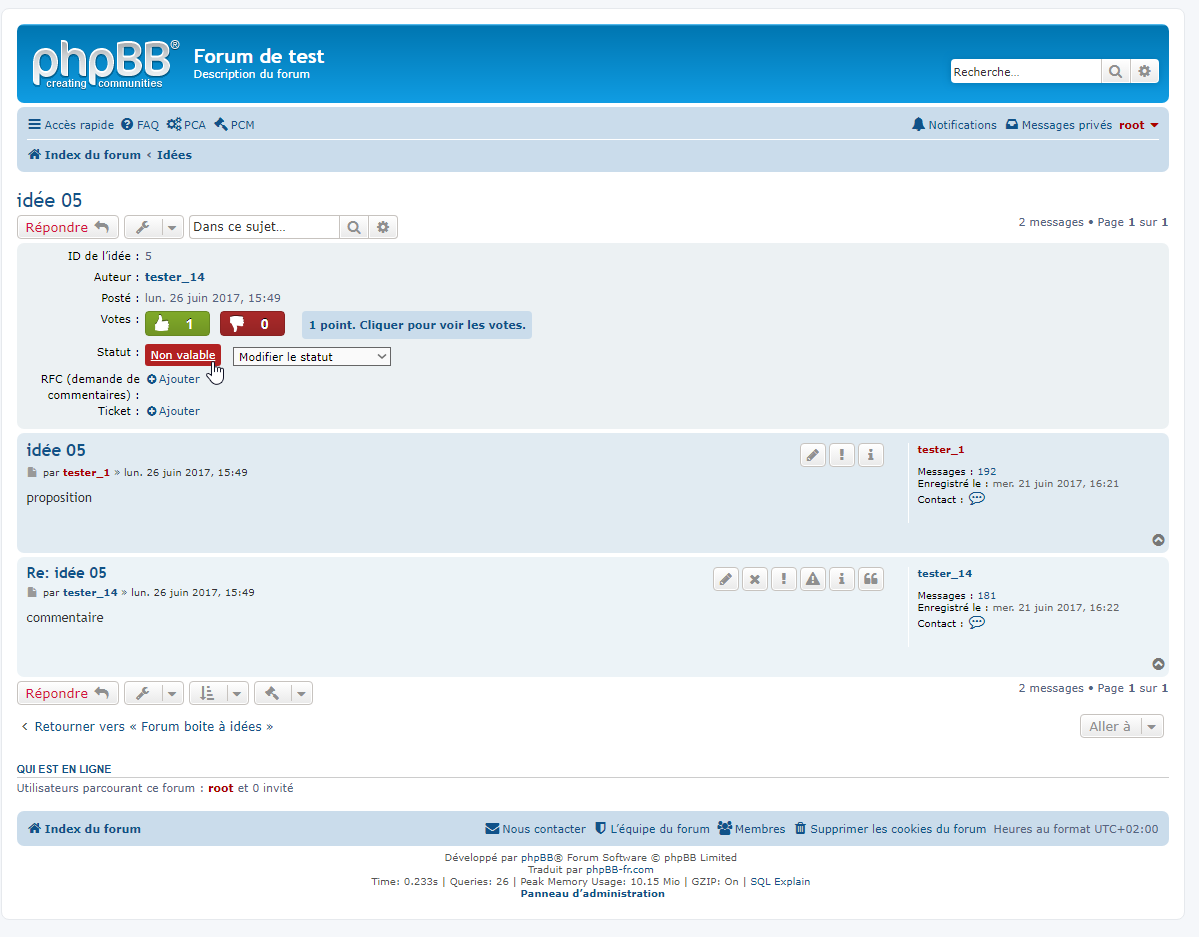Click the information icon on first post
This screenshot has height=937, width=1199.
click(871, 456)
